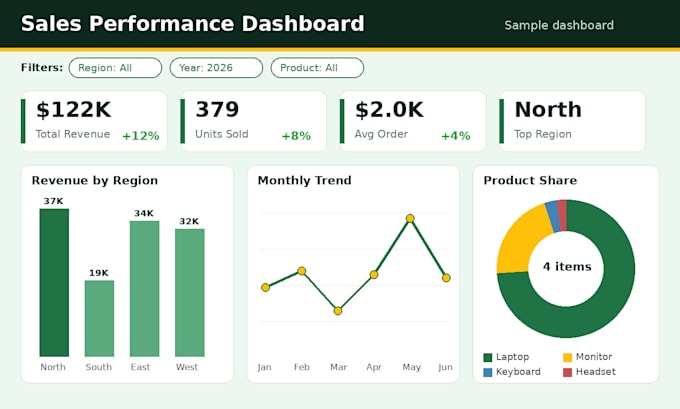Click the 4 items donut center label
680x409 pixels.
[x=567, y=266]
